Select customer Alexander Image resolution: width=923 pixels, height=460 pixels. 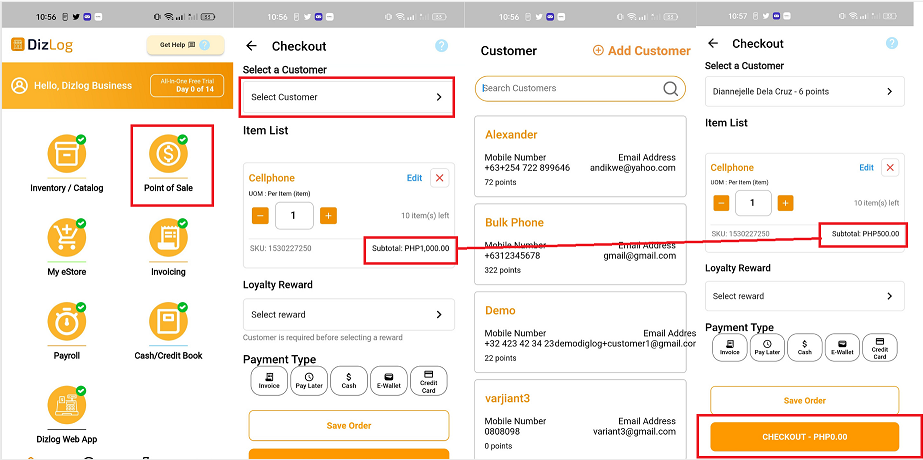point(580,156)
